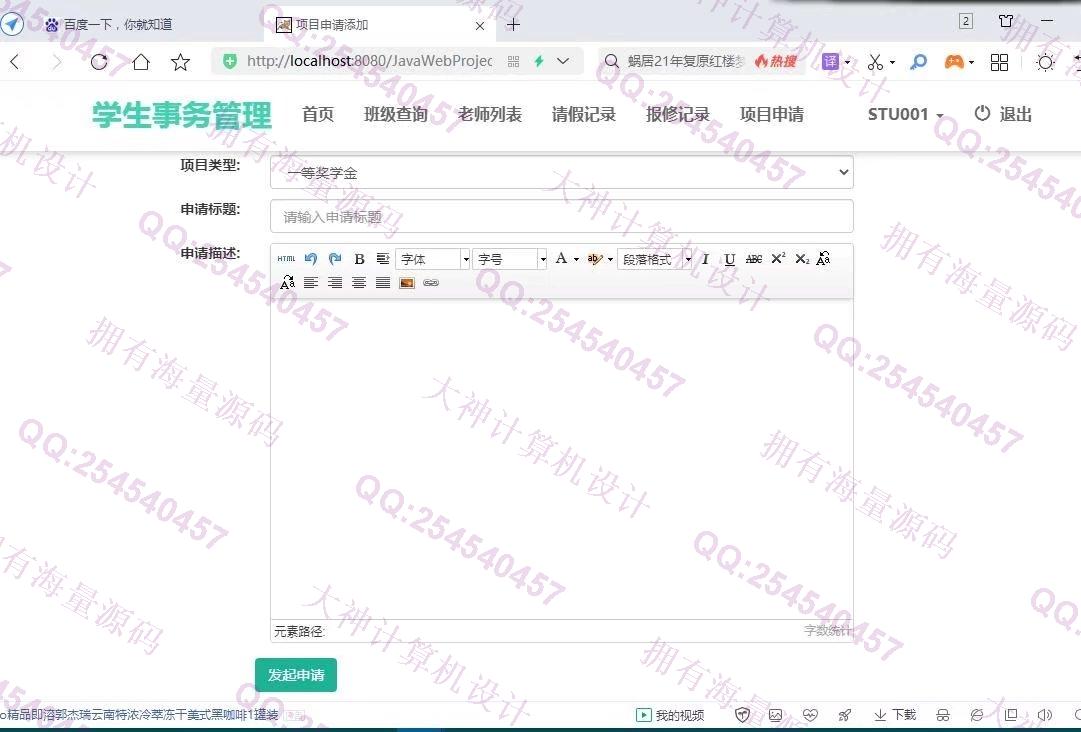This screenshot has width=1081, height=732.
Task: Close the 项目申请添加 tab
Action: (x=481, y=26)
